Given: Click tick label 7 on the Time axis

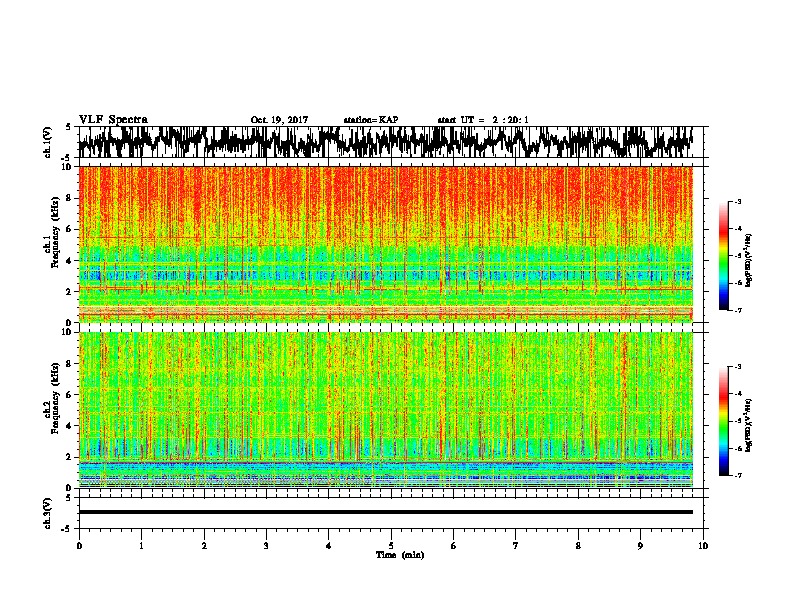Looking at the screenshot, I should point(516,546).
